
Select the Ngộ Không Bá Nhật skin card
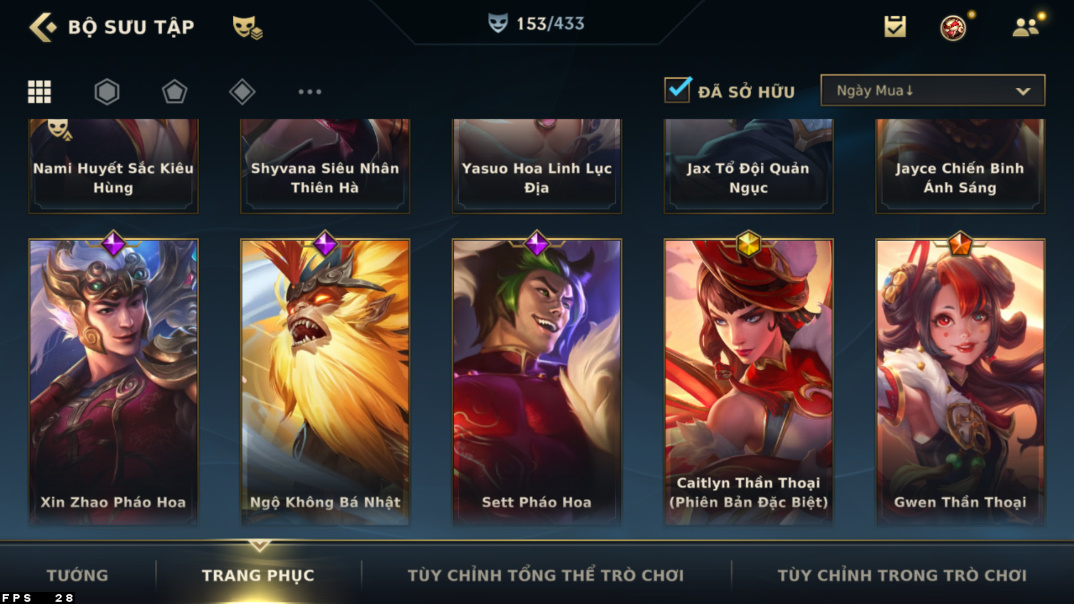point(325,381)
